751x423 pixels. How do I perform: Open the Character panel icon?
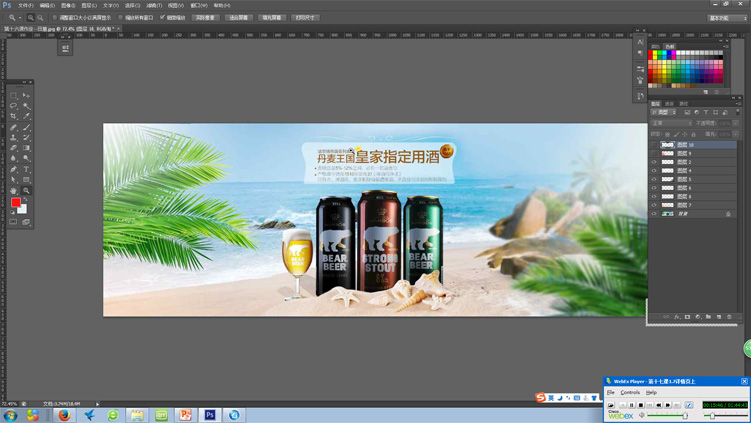[x=640, y=42]
